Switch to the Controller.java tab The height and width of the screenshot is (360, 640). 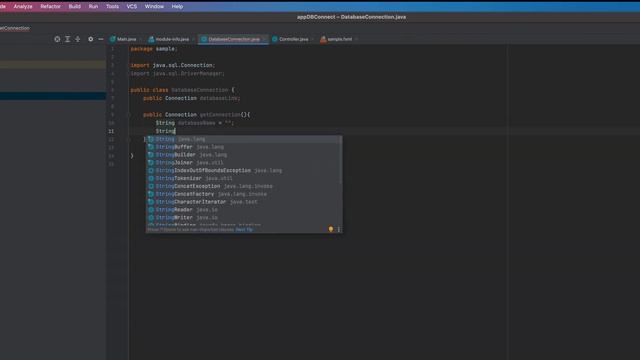293,39
